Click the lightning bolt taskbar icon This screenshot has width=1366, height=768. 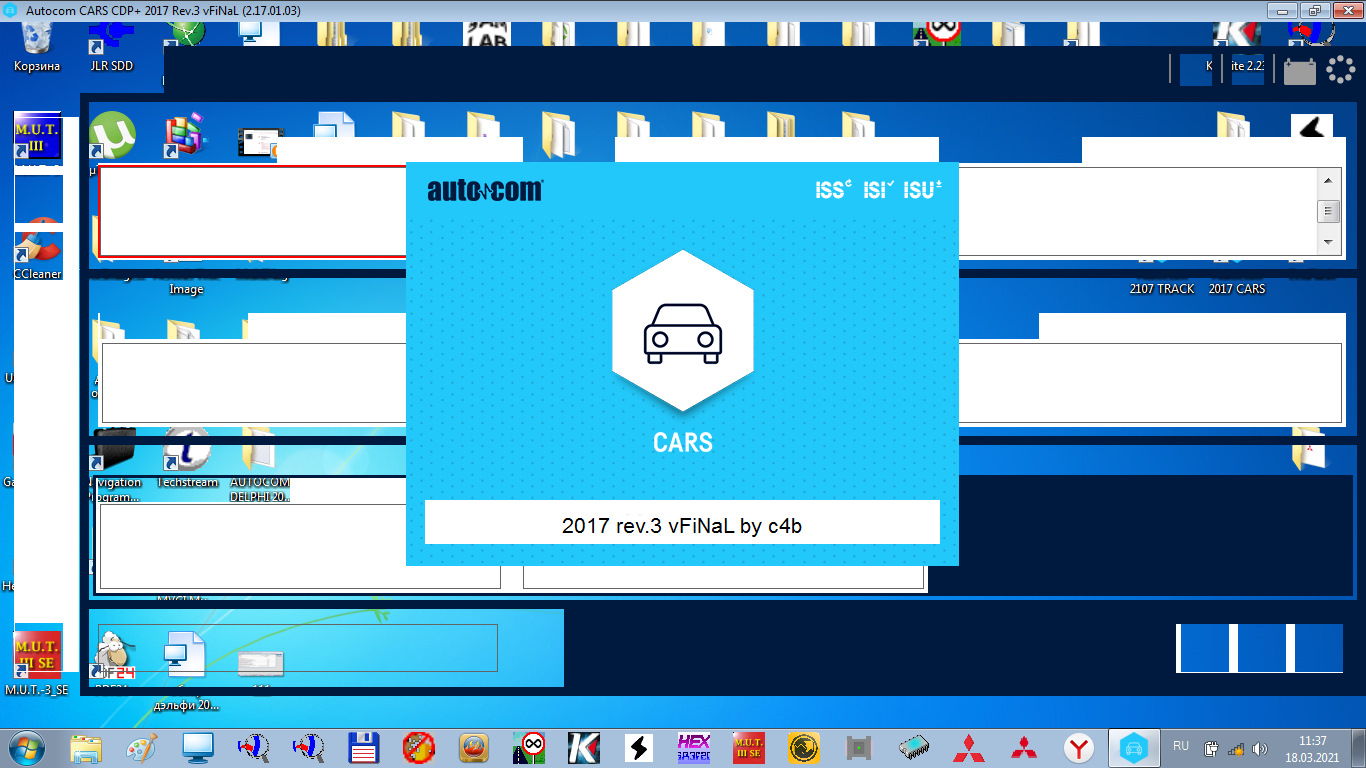coord(638,747)
